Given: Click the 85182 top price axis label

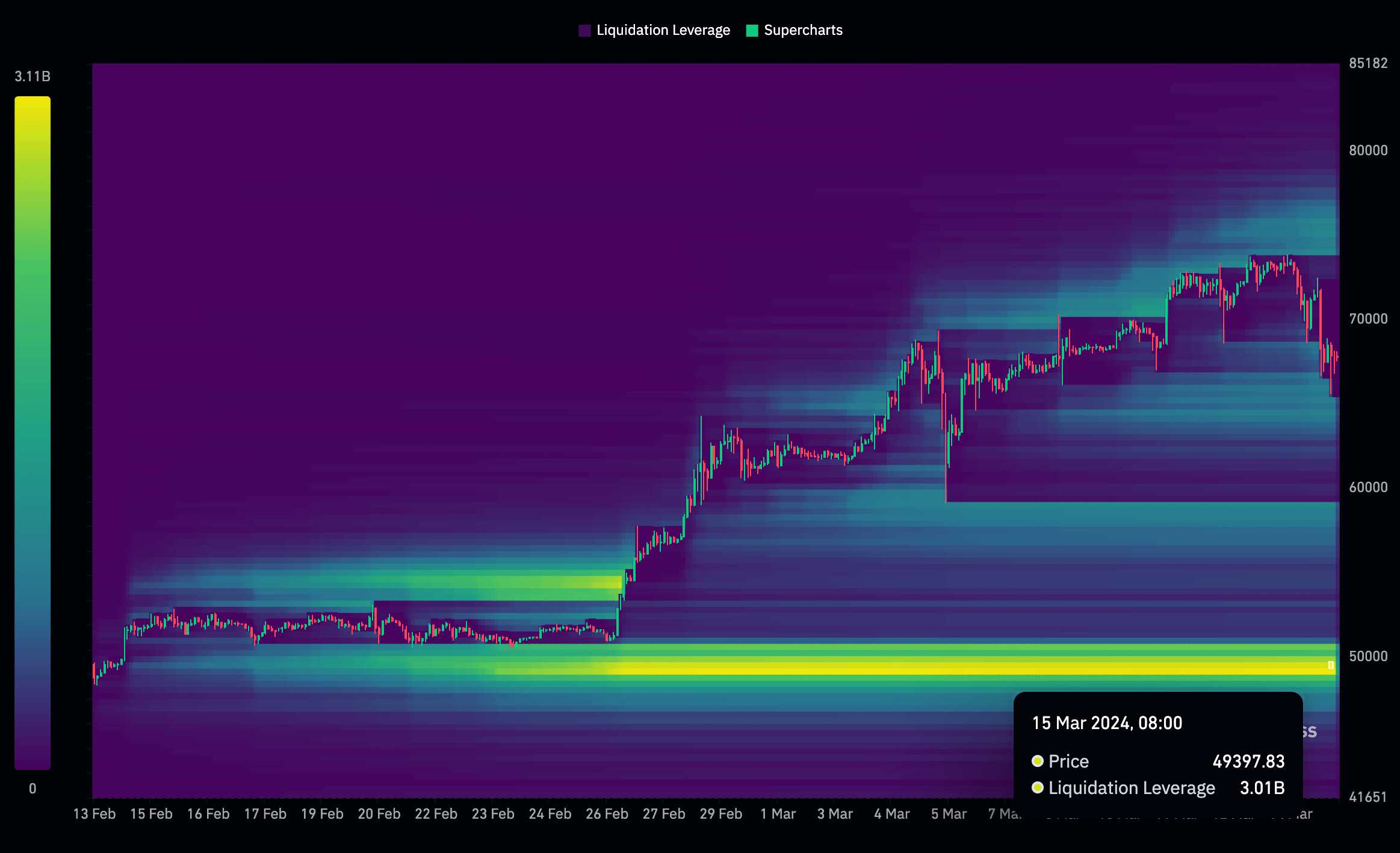Looking at the screenshot, I should coord(1368,63).
